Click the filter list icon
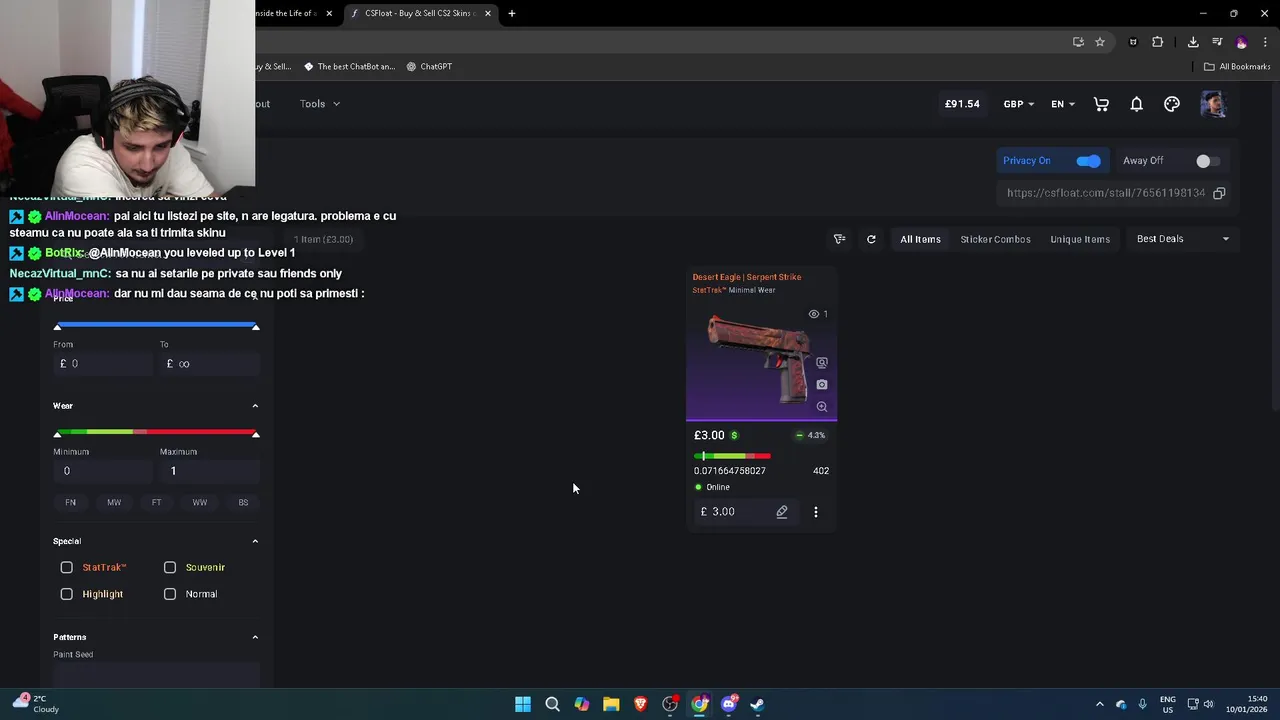The height and width of the screenshot is (720, 1280). (x=840, y=239)
